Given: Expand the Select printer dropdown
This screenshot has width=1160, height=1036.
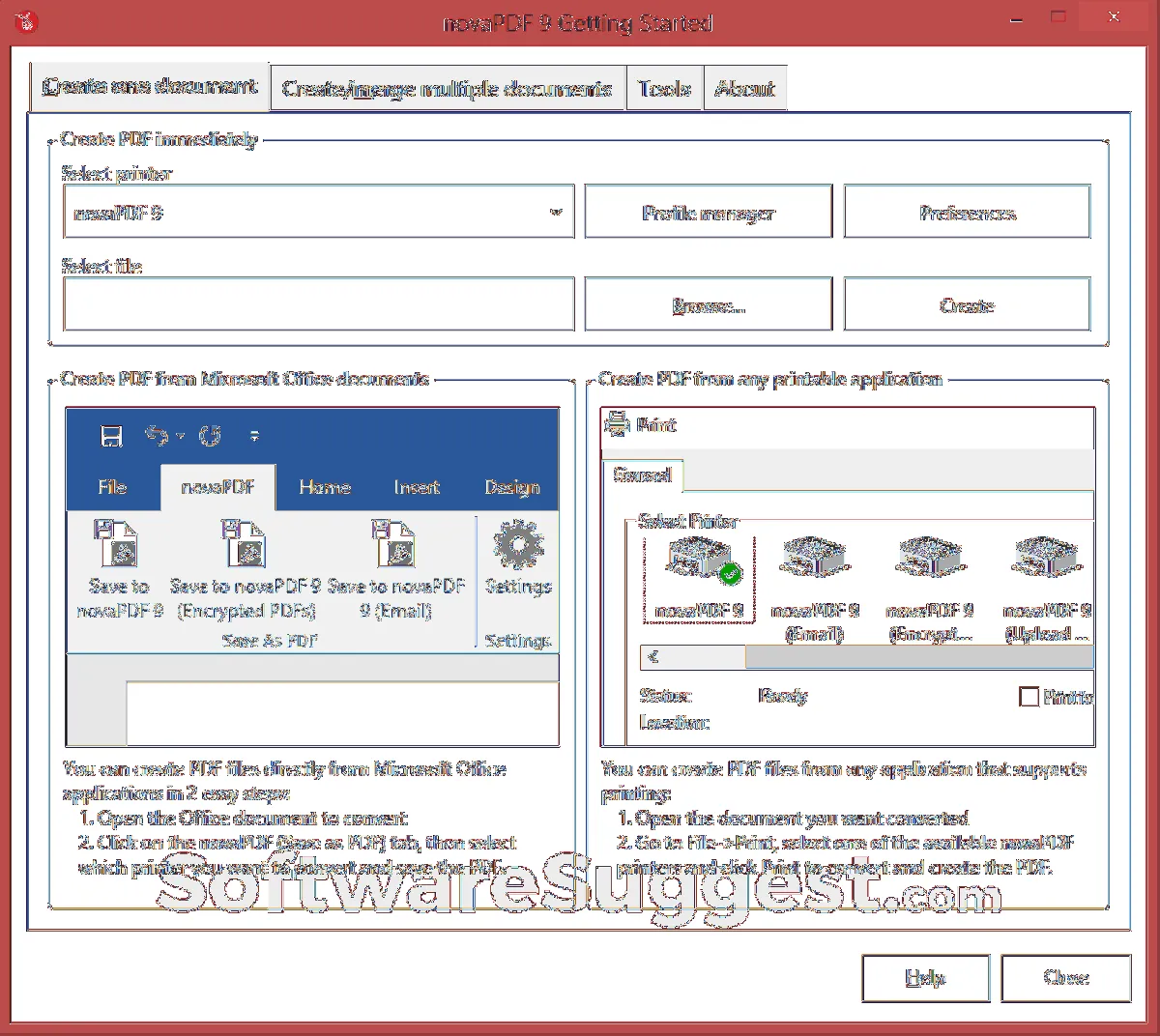Looking at the screenshot, I should coord(556,213).
